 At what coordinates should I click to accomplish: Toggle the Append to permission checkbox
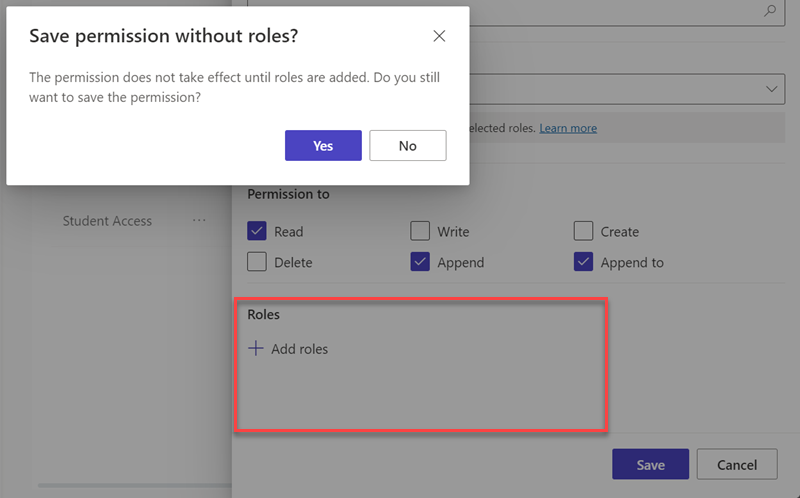tap(583, 262)
